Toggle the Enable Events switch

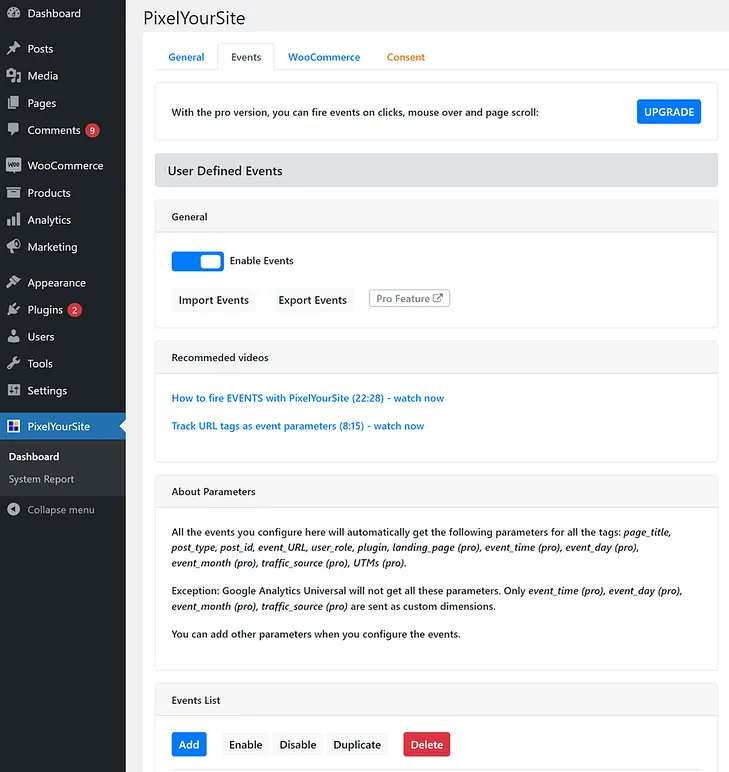(x=198, y=261)
